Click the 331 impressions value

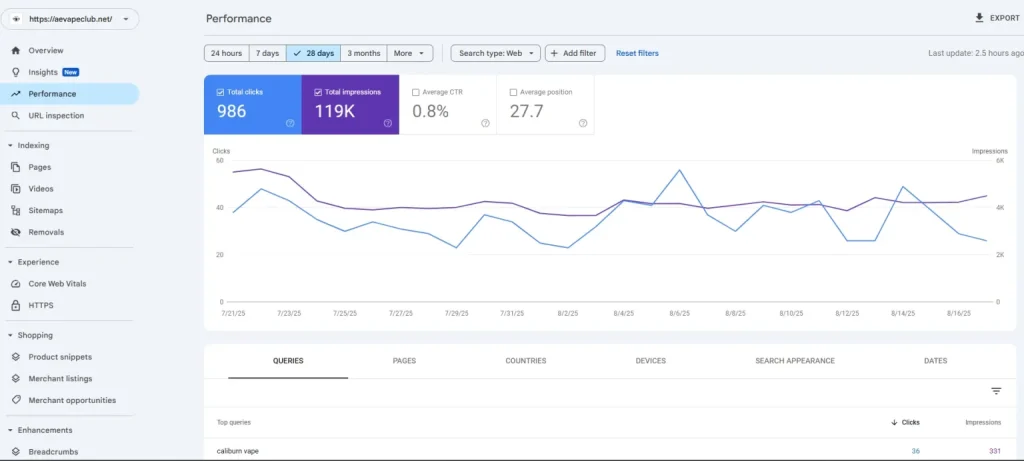[x=995, y=451]
